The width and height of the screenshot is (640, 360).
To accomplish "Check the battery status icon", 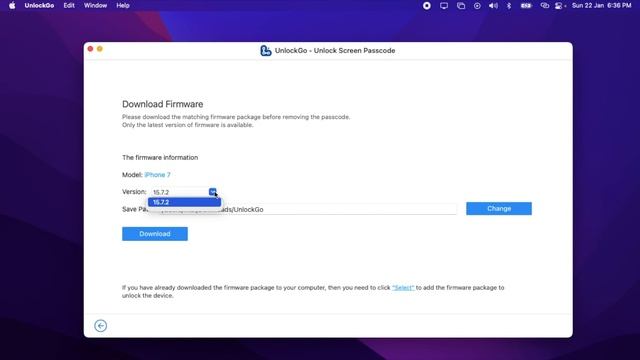I will [526, 5].
